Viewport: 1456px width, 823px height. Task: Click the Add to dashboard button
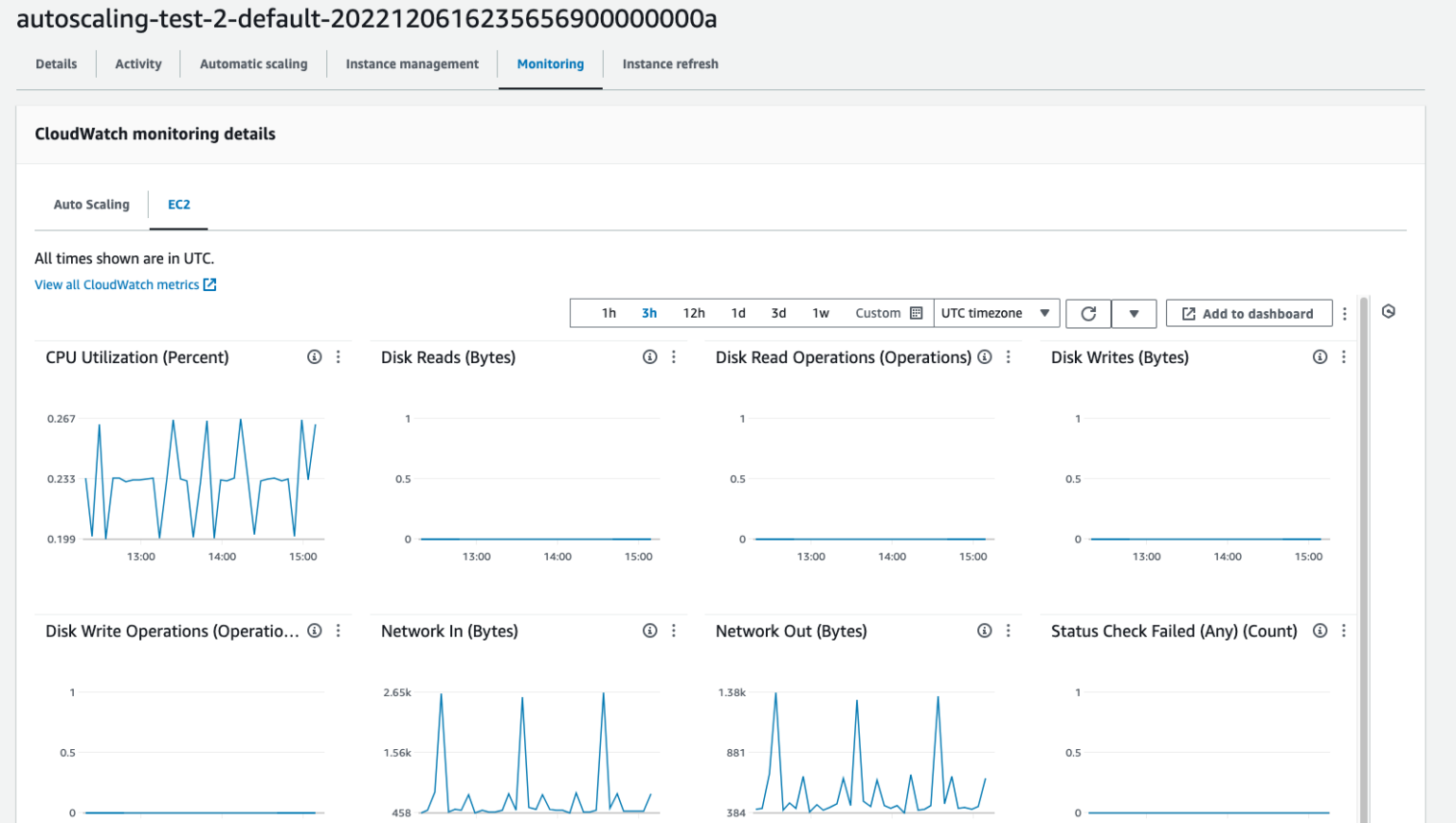(x=1248, y=313)
